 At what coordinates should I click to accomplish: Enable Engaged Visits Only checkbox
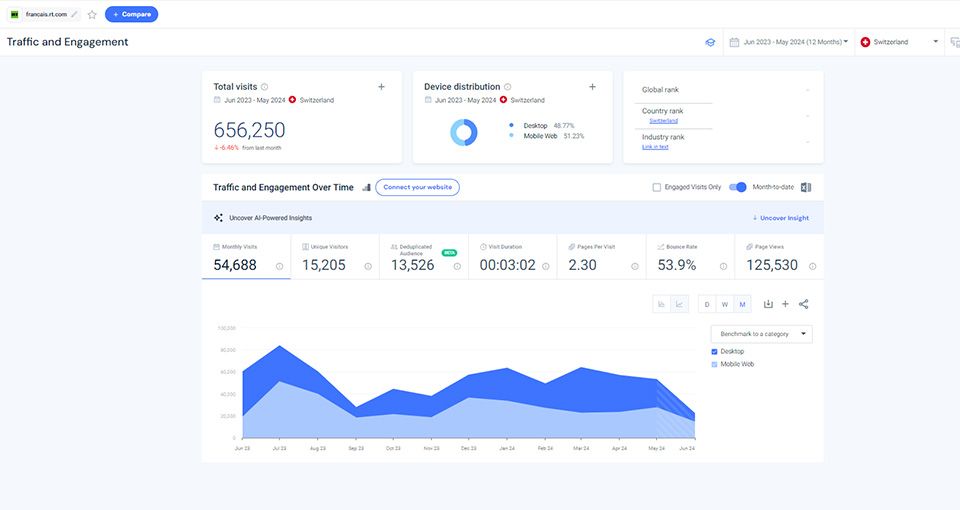[x=656, y=187]
